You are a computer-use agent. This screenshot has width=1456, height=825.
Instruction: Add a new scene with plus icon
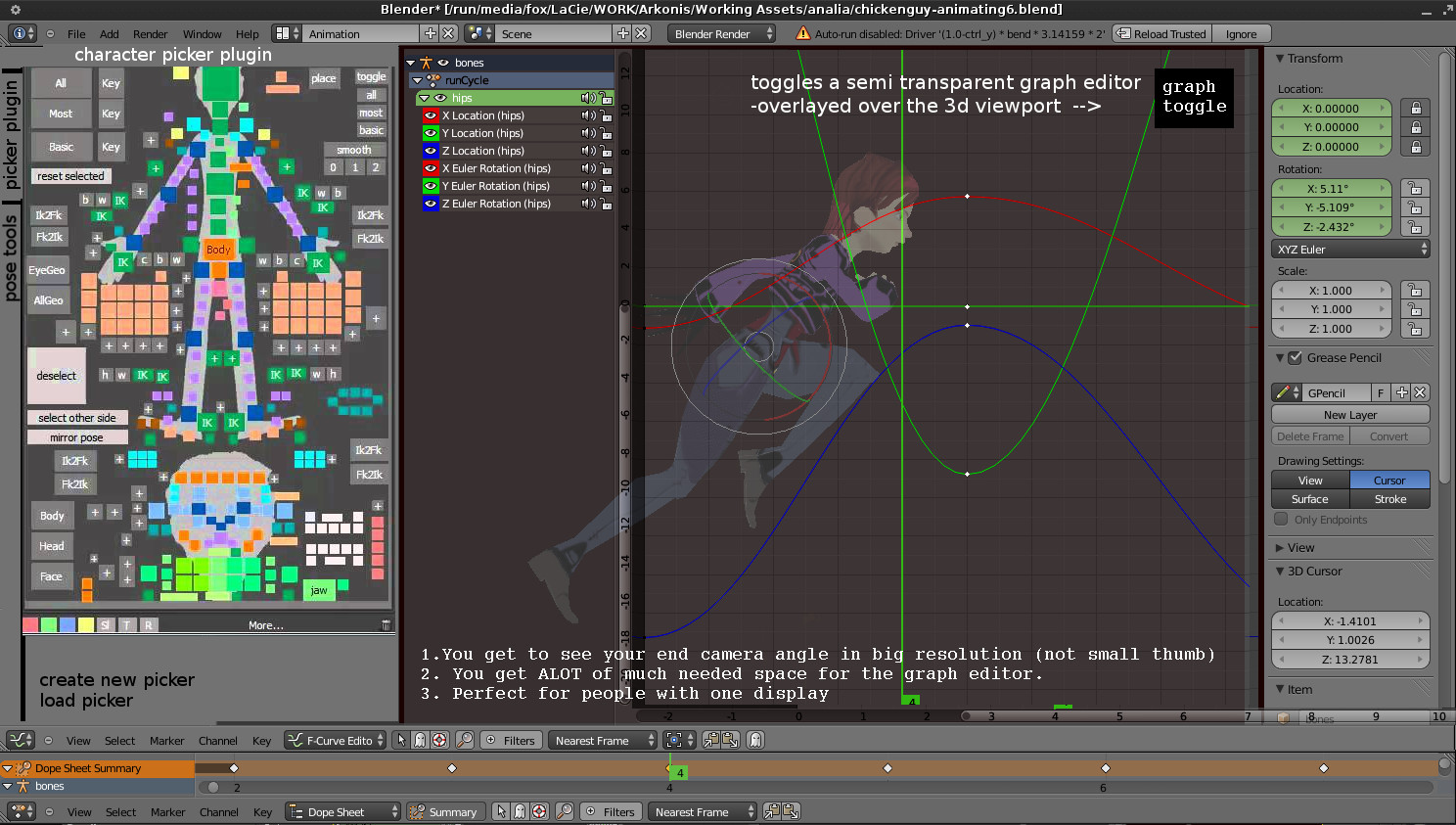click(x=622, y=33)
